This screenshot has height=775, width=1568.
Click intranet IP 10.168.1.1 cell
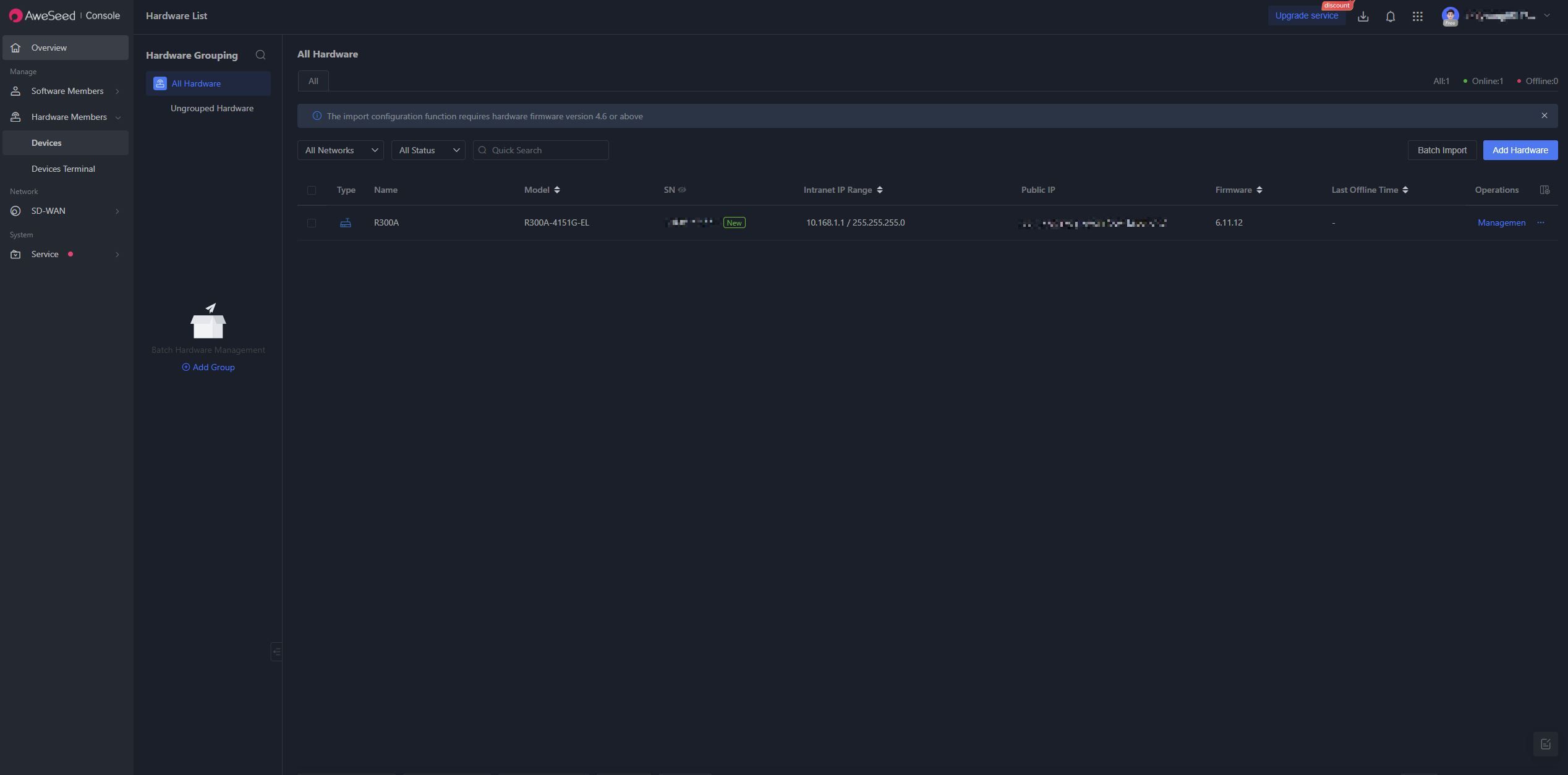(855, 222)
